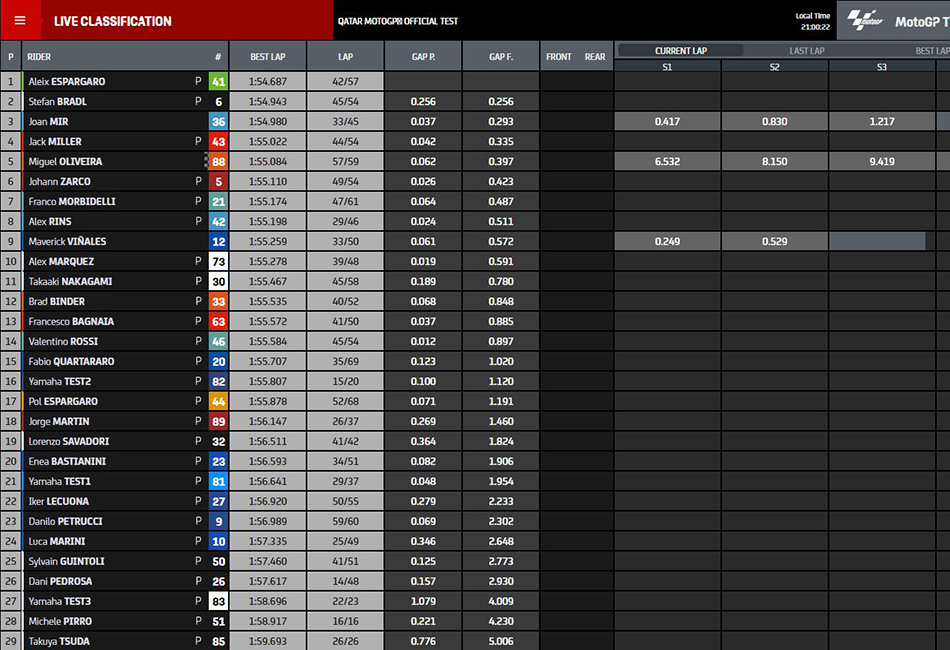Click number badge 44 for Pol Espargaro
950x650 pixels.
pyautogui.click(x=218, y=401)
